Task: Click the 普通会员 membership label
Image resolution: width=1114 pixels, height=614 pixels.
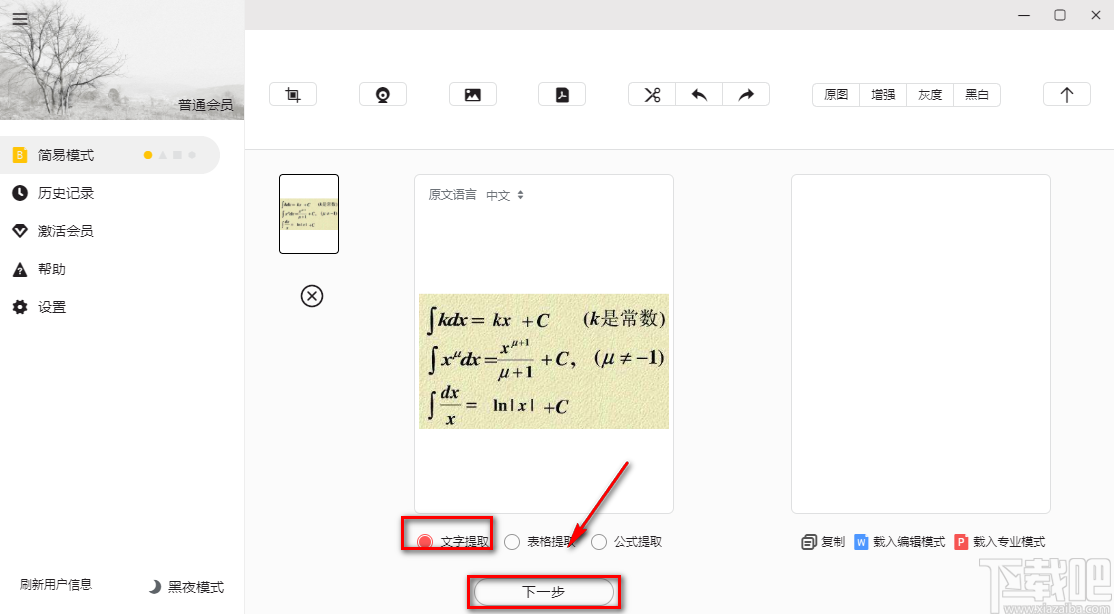Action: click(205, 105)
